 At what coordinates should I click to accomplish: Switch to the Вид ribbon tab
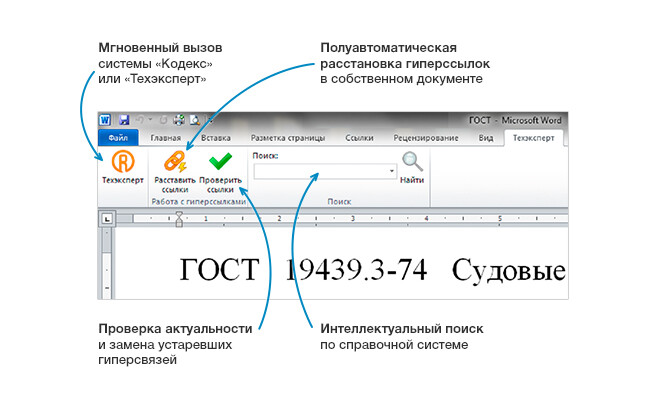click(x=486, y=138)
